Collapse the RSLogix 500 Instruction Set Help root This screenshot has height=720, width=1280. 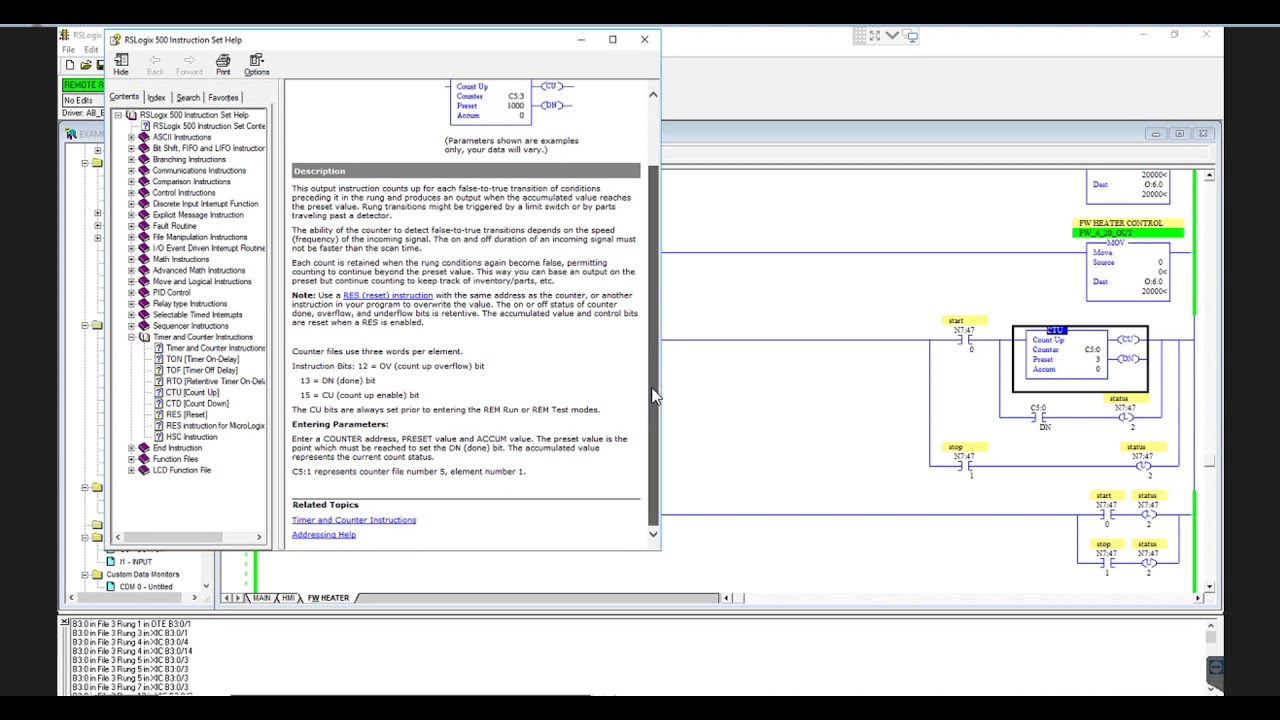[x=118, y=115]
